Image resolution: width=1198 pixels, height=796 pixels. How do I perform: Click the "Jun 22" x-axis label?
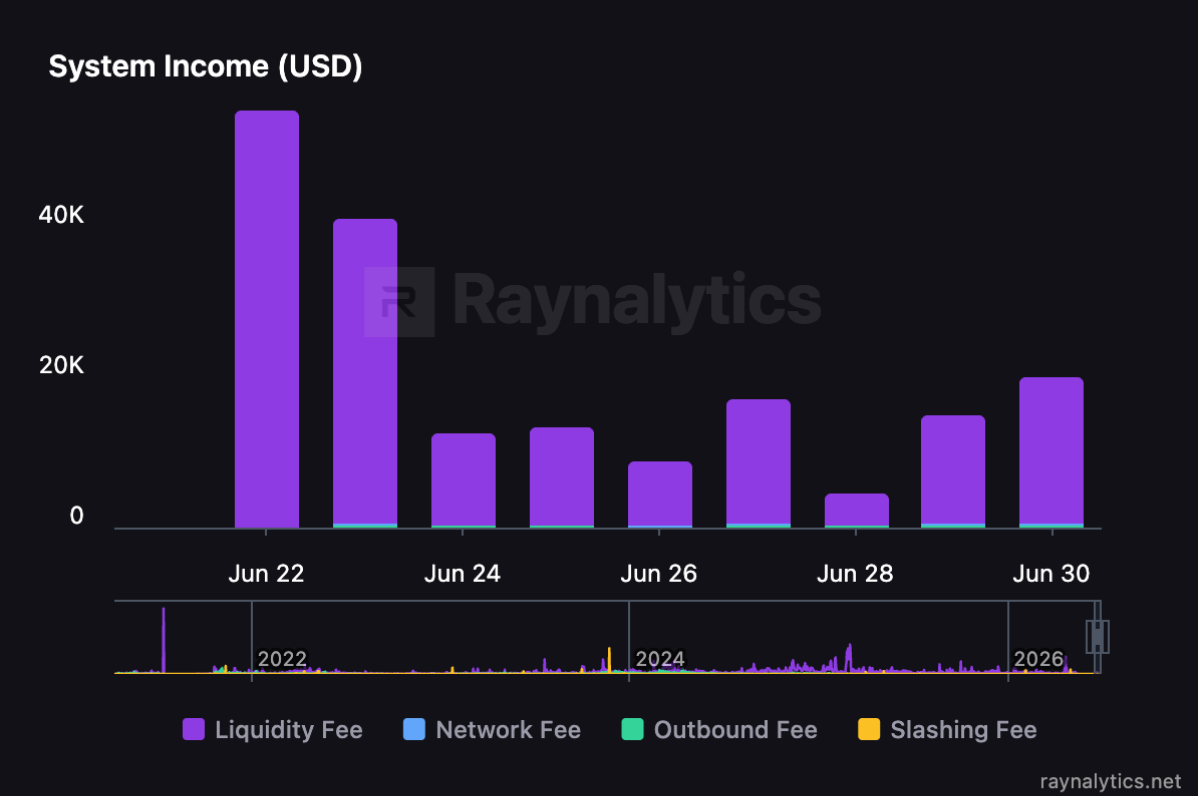coord(266,574)
